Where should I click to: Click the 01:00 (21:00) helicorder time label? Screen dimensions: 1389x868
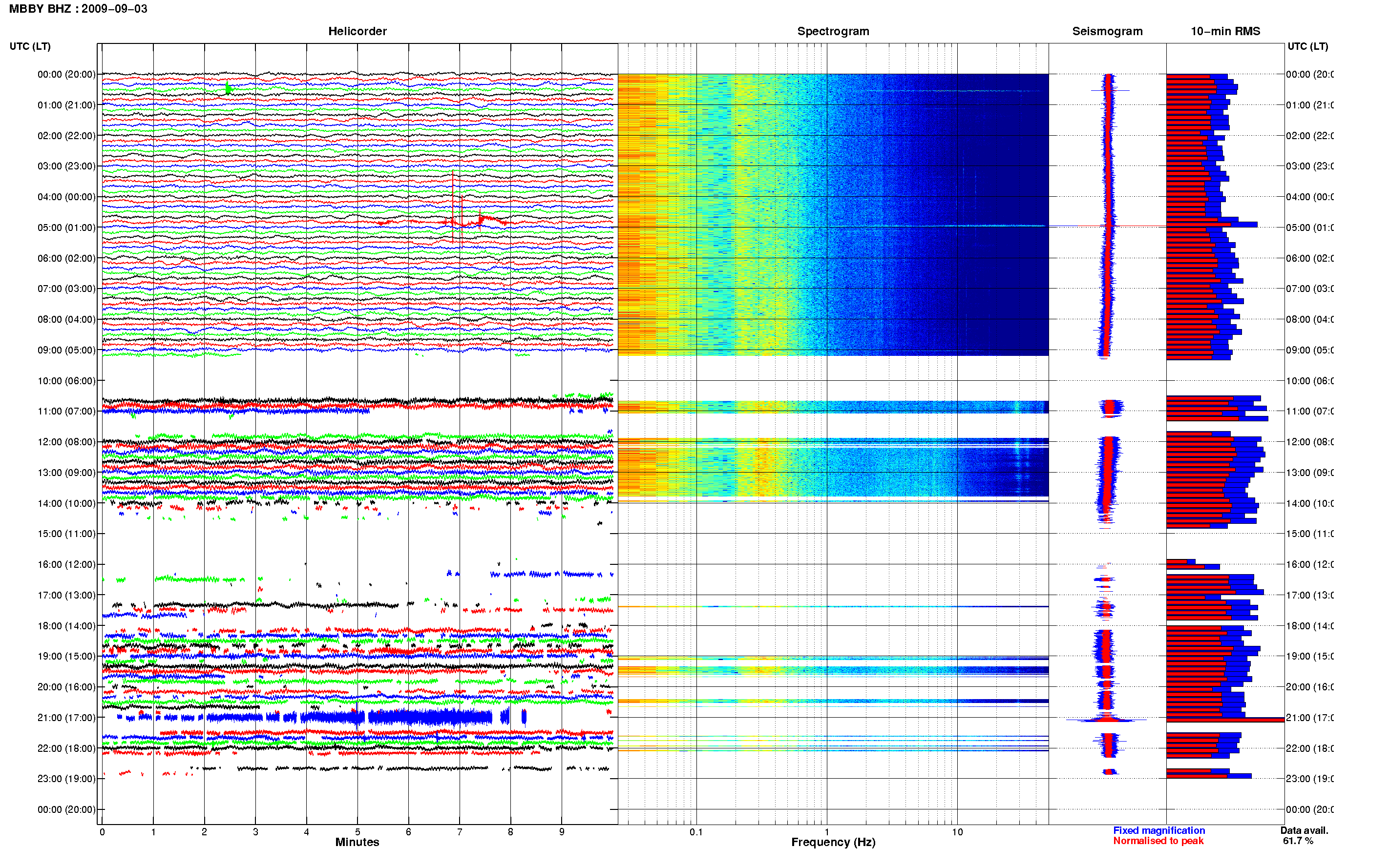(x=66, y=105)
